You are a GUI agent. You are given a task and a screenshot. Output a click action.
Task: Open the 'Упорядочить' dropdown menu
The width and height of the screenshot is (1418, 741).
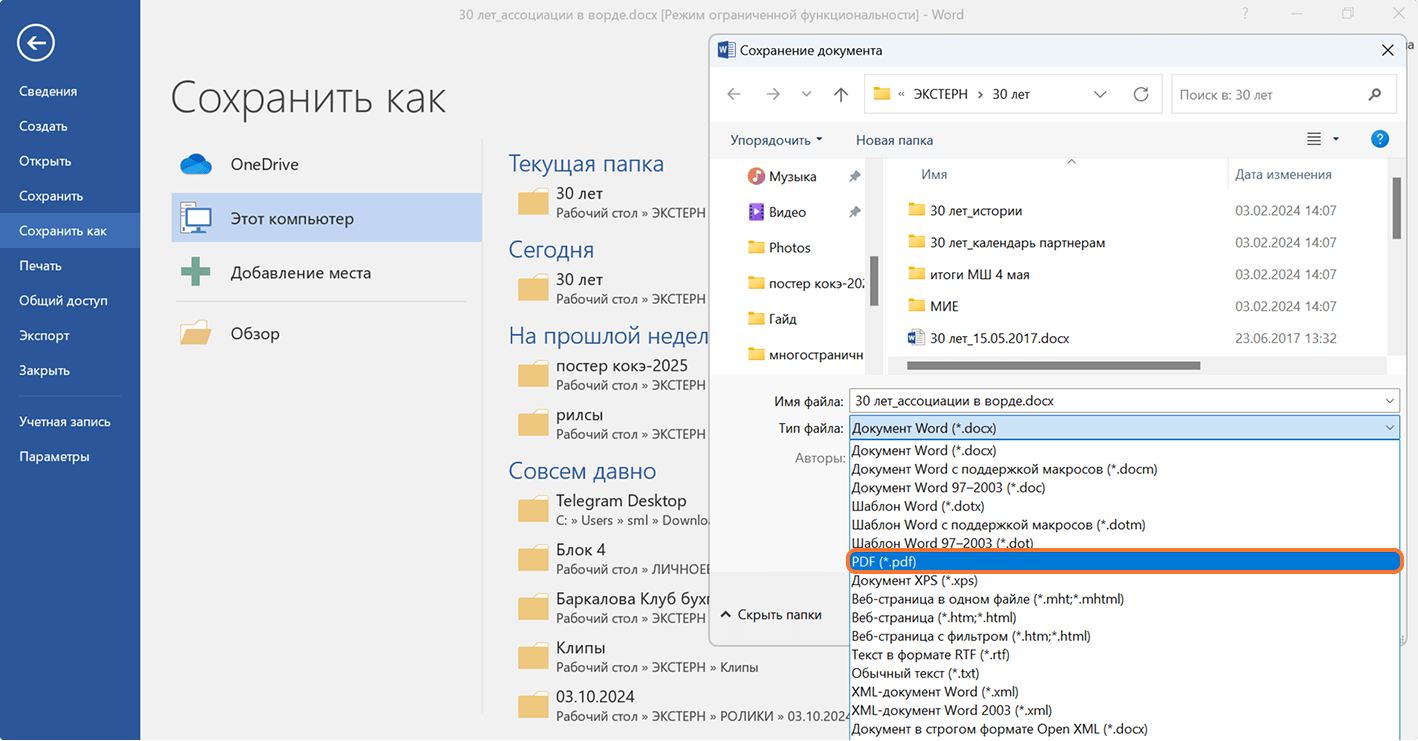[x=776, y=140]
